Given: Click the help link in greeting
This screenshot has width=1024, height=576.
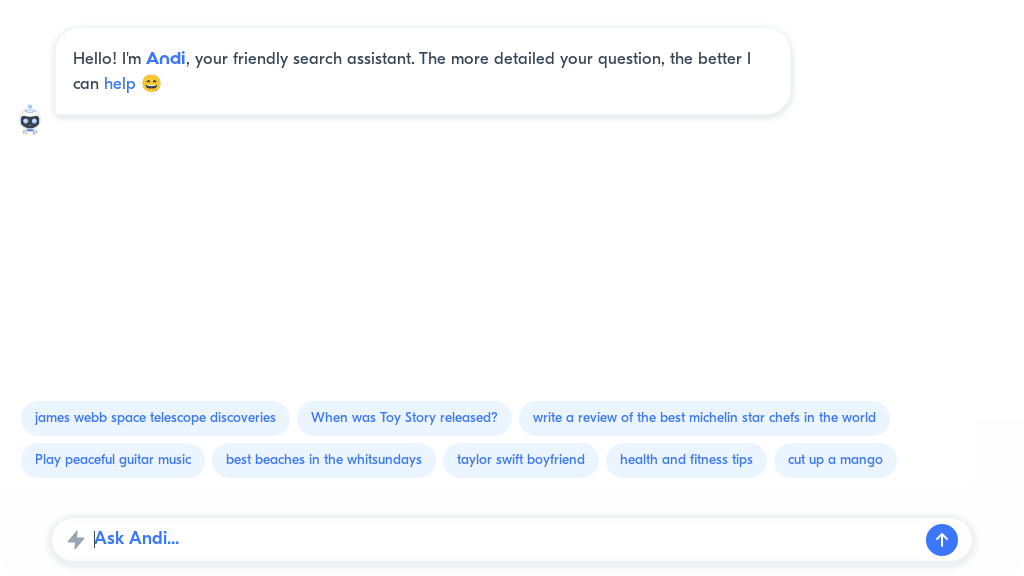Looking at the screenshot, I should tap(119, 84).
